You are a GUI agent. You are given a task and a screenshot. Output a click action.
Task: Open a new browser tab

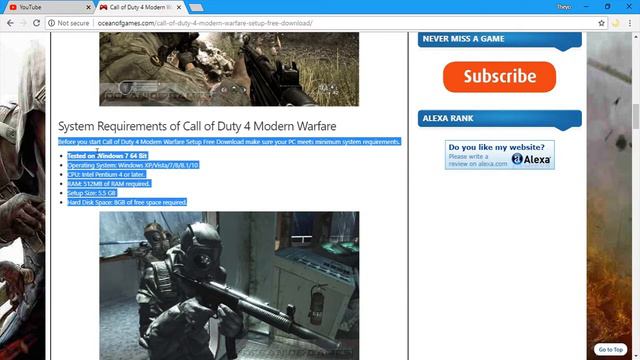[x=196, y=7]
